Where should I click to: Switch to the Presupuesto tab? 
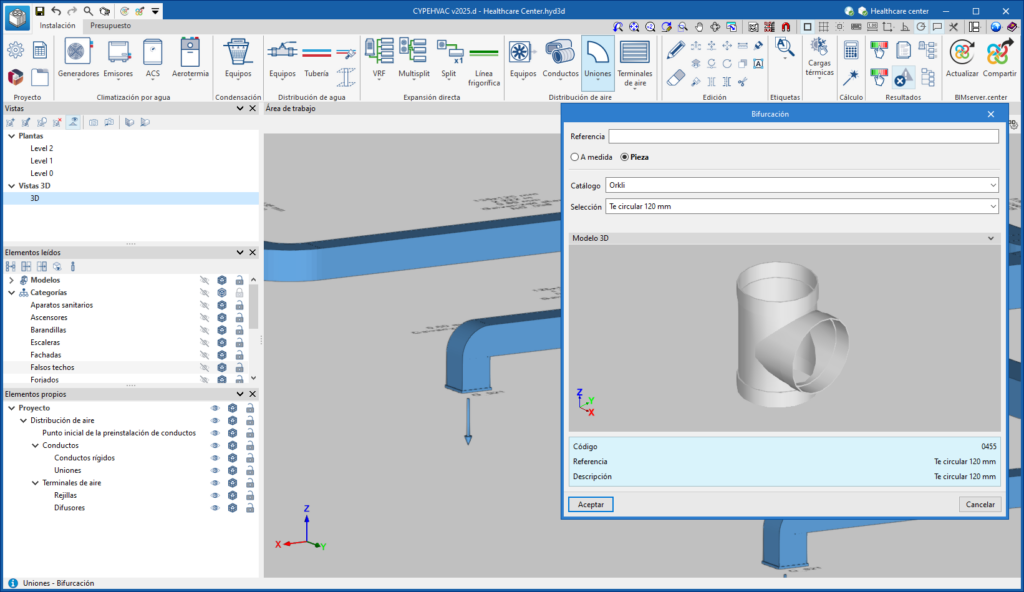click(x=109, y=25)
